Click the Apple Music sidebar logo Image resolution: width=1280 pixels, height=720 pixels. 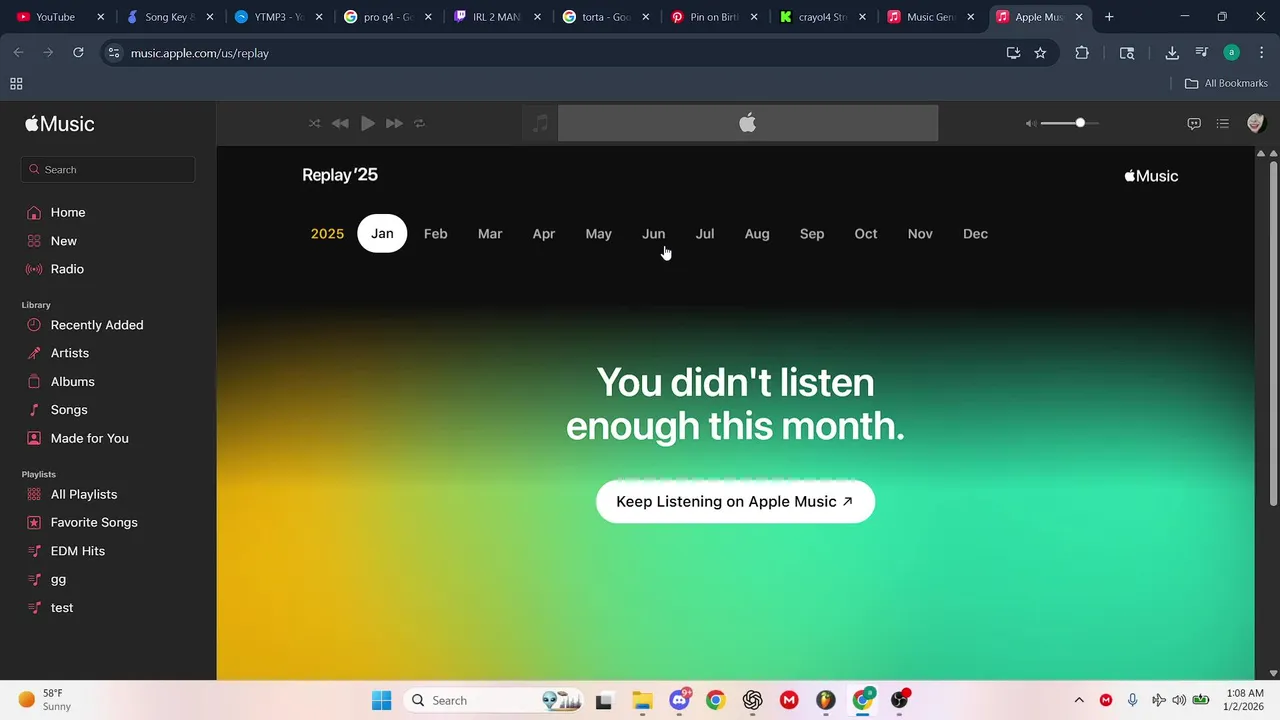point(60,124)
